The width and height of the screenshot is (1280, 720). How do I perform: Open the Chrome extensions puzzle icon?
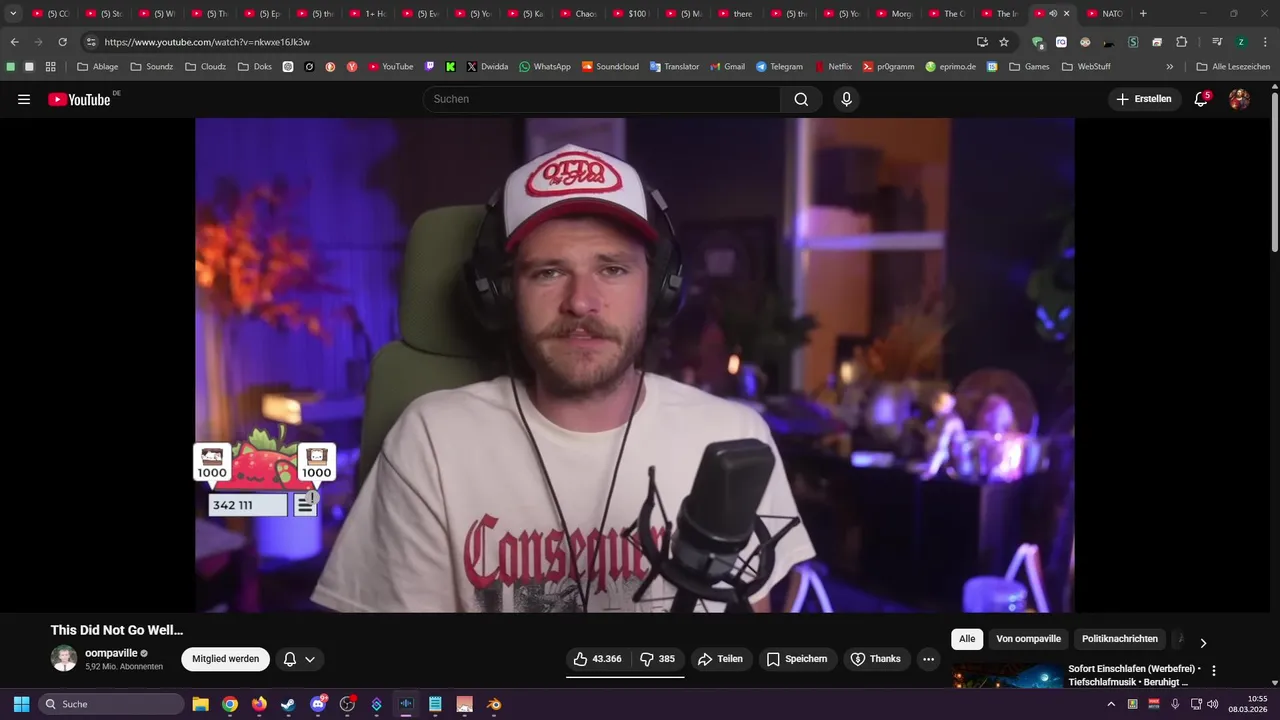tap(1181, 42)
